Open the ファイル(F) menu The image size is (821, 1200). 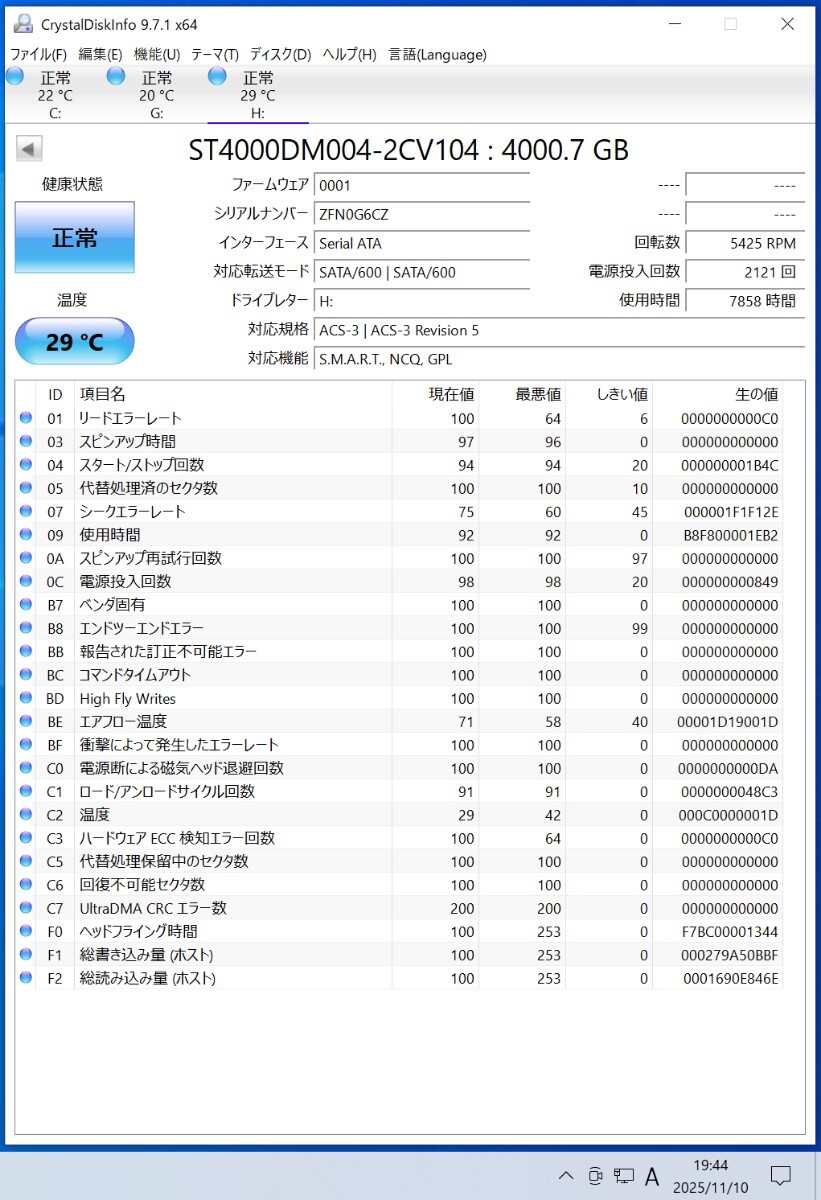click(x=38, y=55)
